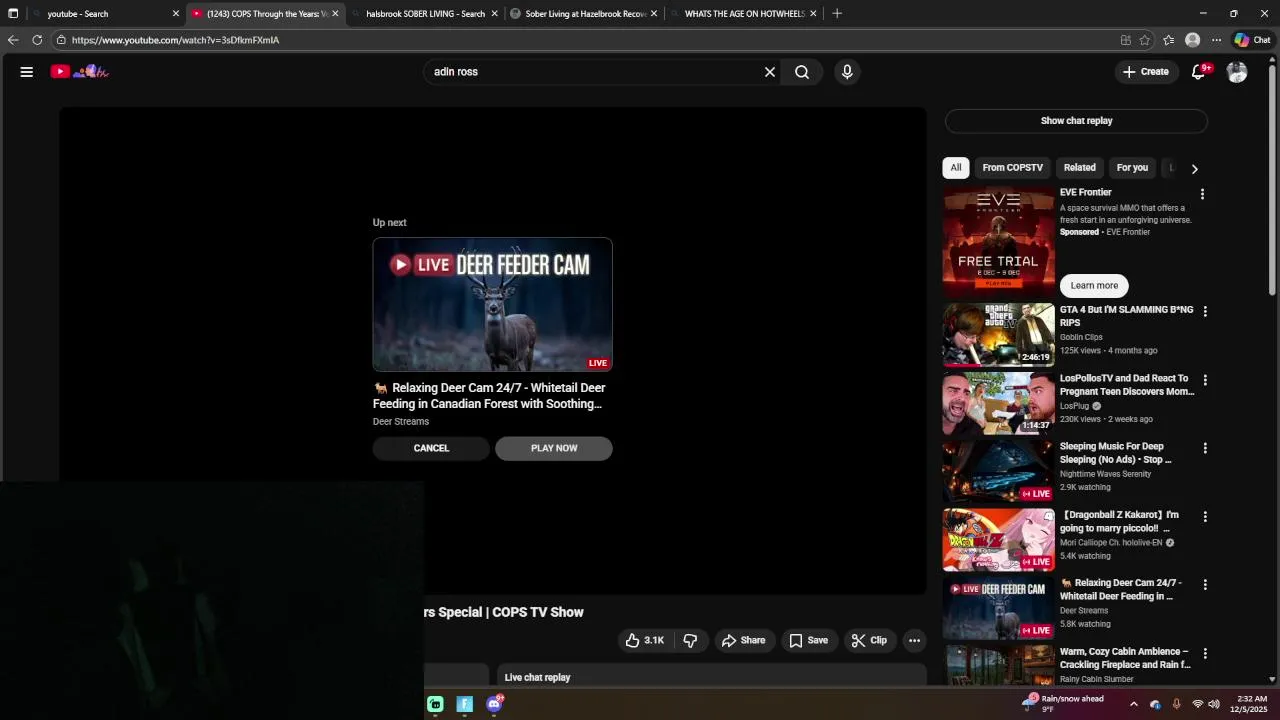Open GTA 4 SLAMMING video thumbnail

click(998, 335)
